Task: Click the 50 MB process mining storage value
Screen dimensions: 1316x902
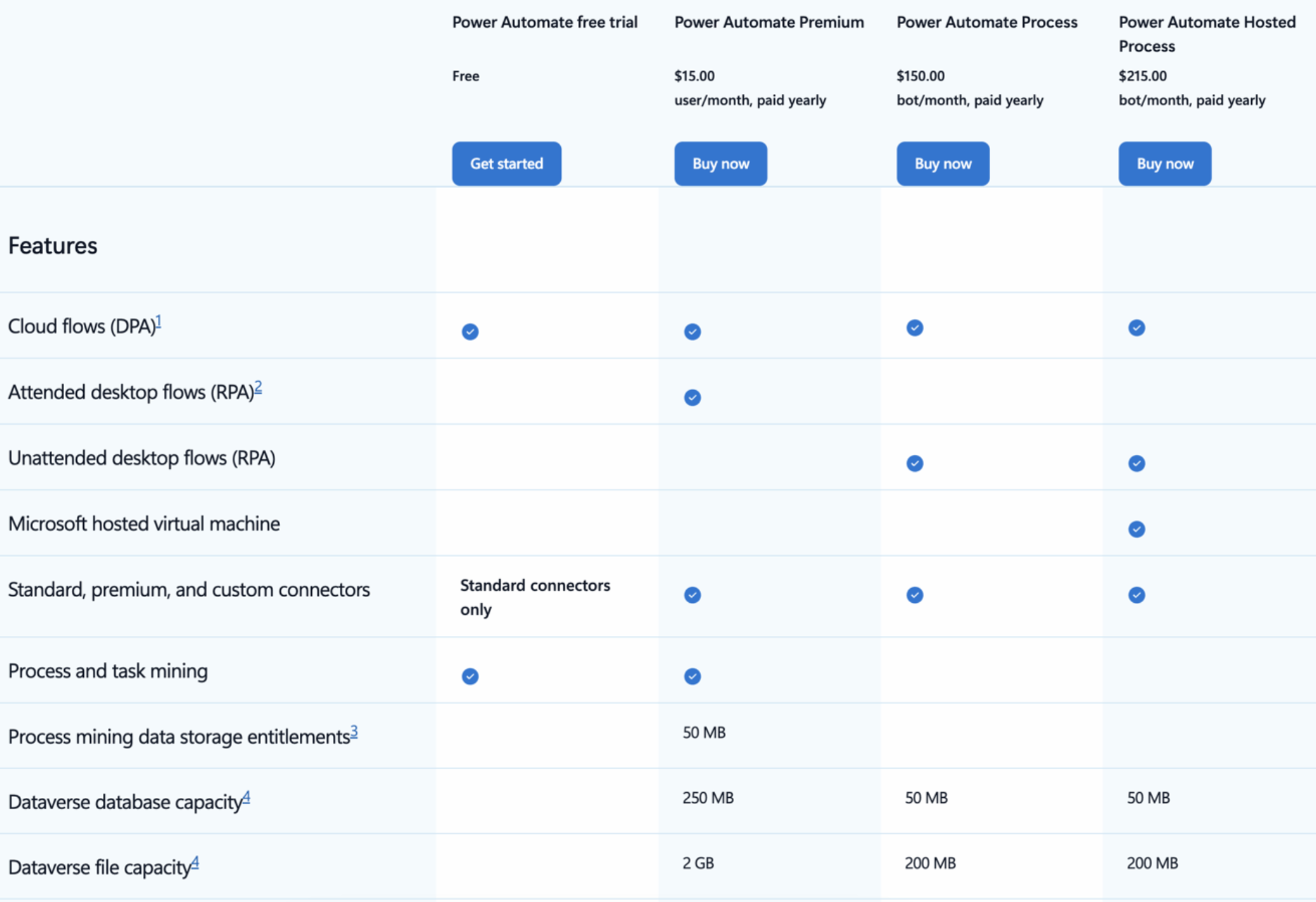Action: click(x=704, y=732)
